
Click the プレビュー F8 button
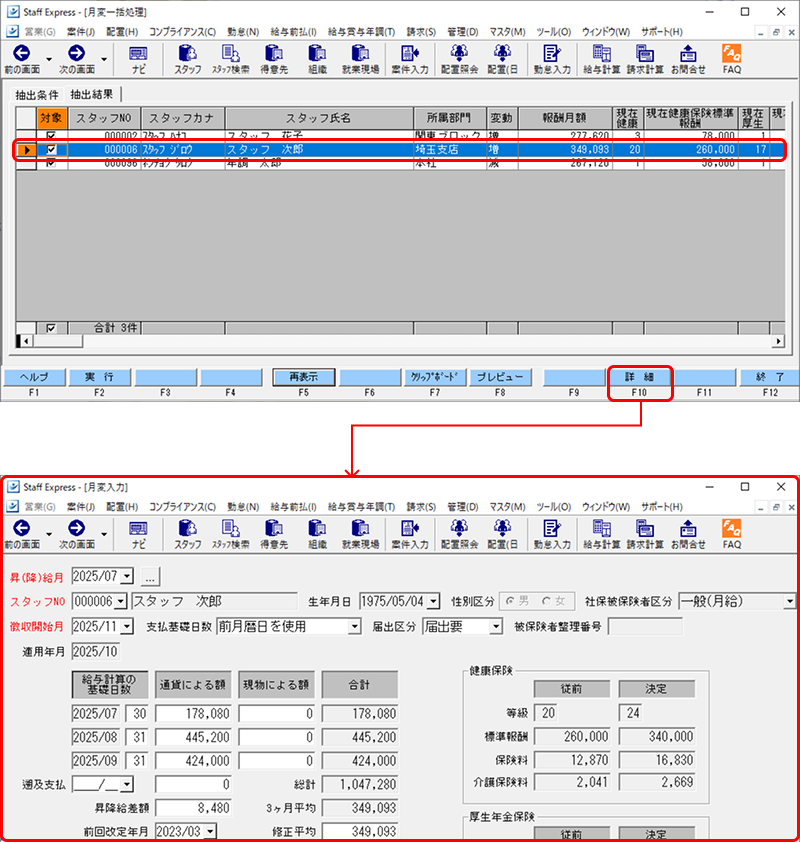click(500, 378)
